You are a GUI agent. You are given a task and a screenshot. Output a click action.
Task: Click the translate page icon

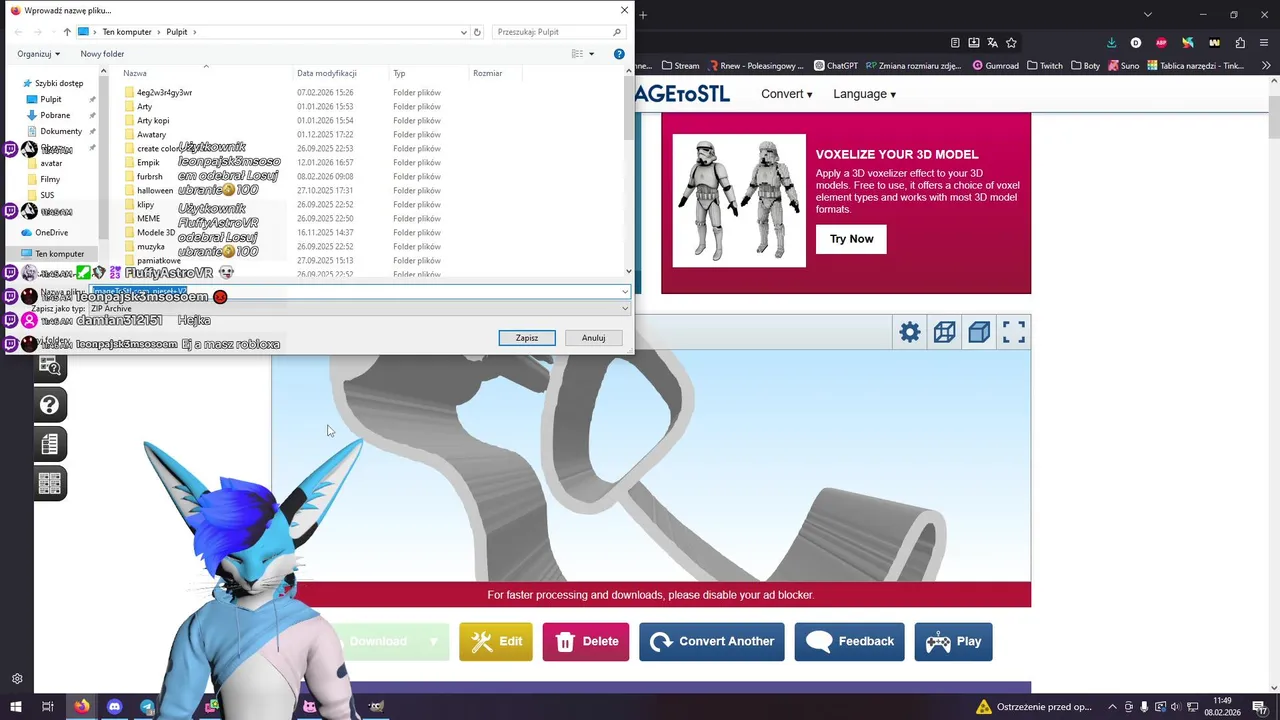point(992,43)
